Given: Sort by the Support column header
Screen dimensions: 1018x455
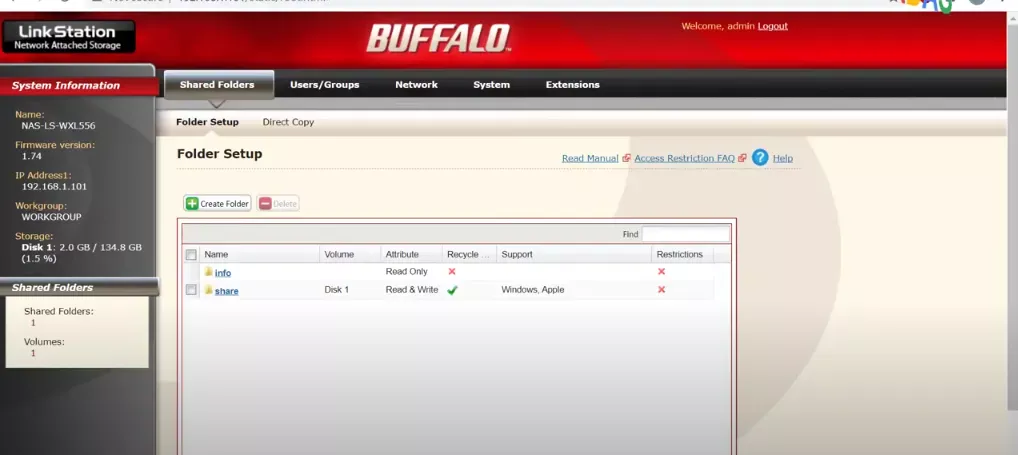Looking at the screenshot, I should tap(574, 254).
